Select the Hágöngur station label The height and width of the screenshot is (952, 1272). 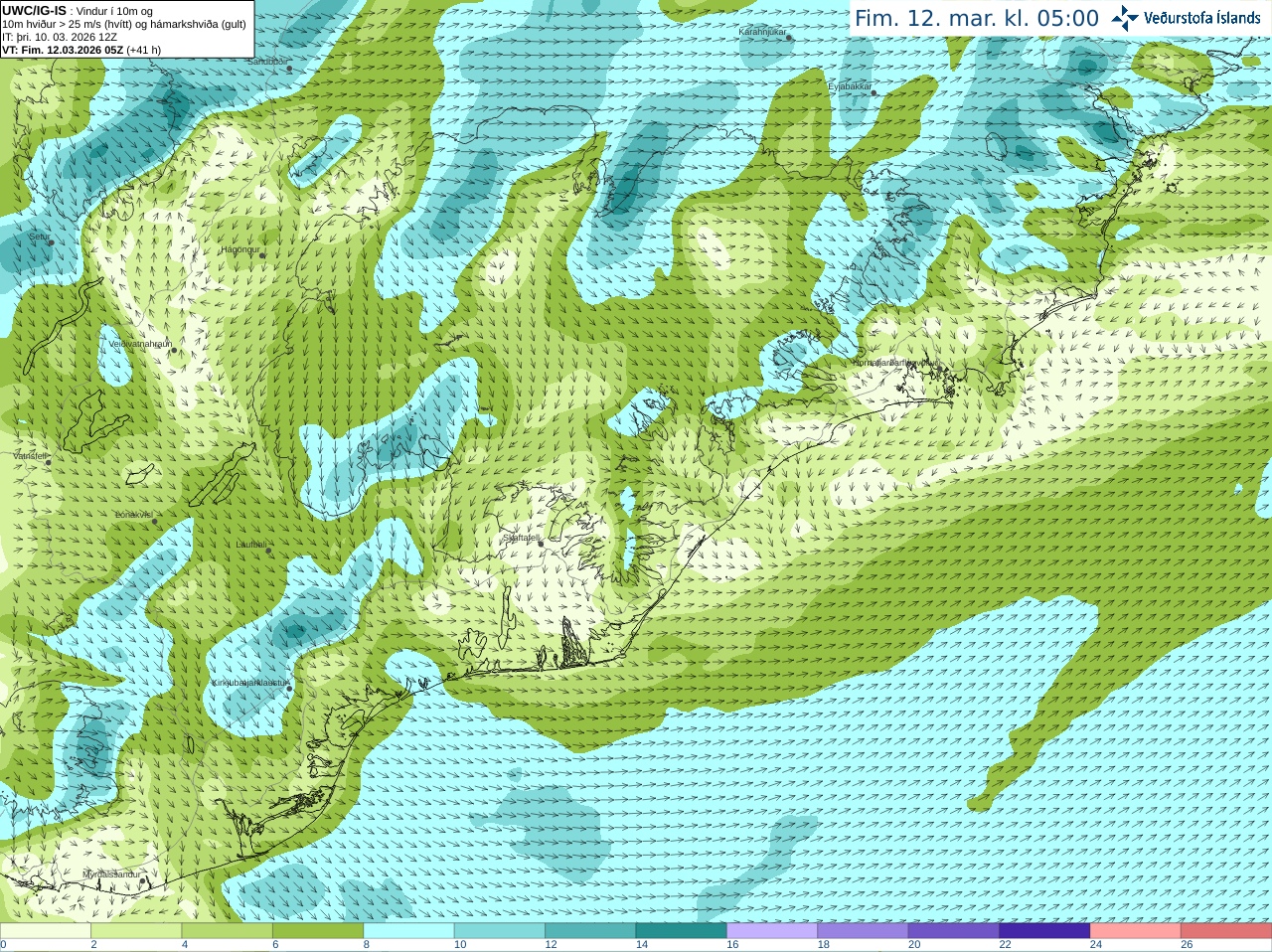click(x=240, y=249)
